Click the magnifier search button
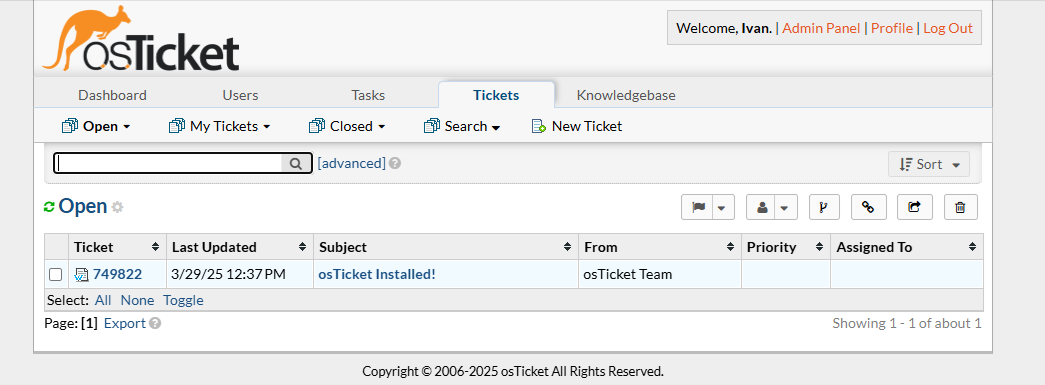The image size is (1045, 385). [296, 163]
